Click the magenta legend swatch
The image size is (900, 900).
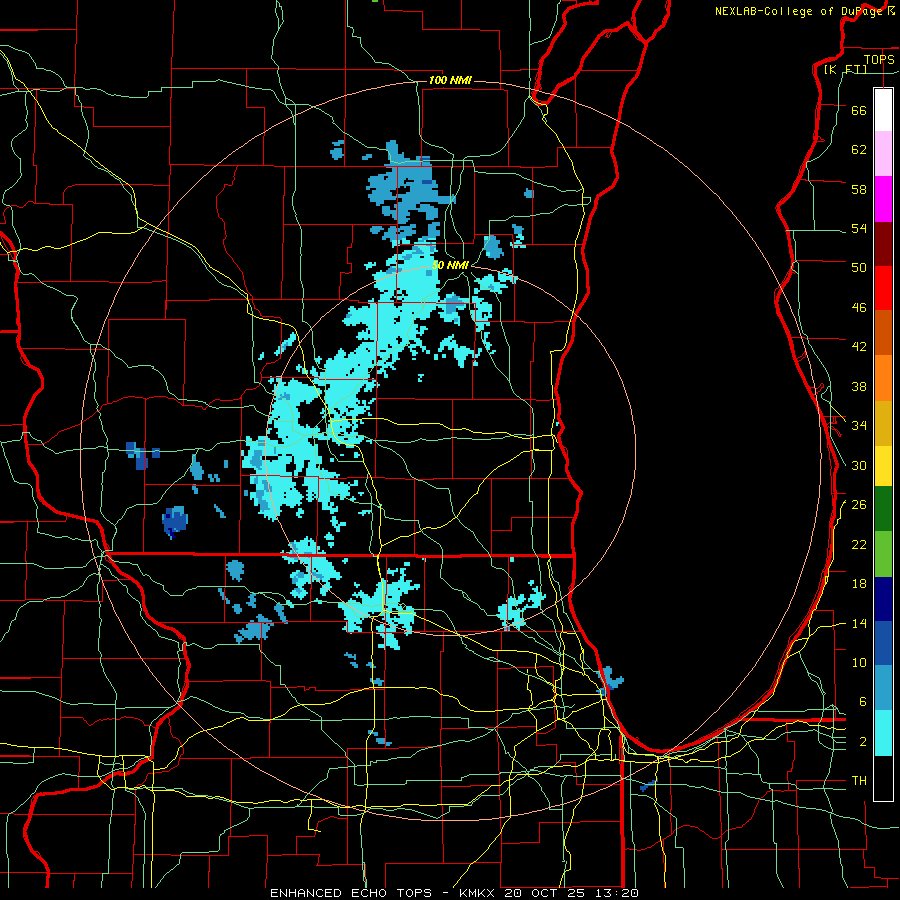(x=883, y=199)
